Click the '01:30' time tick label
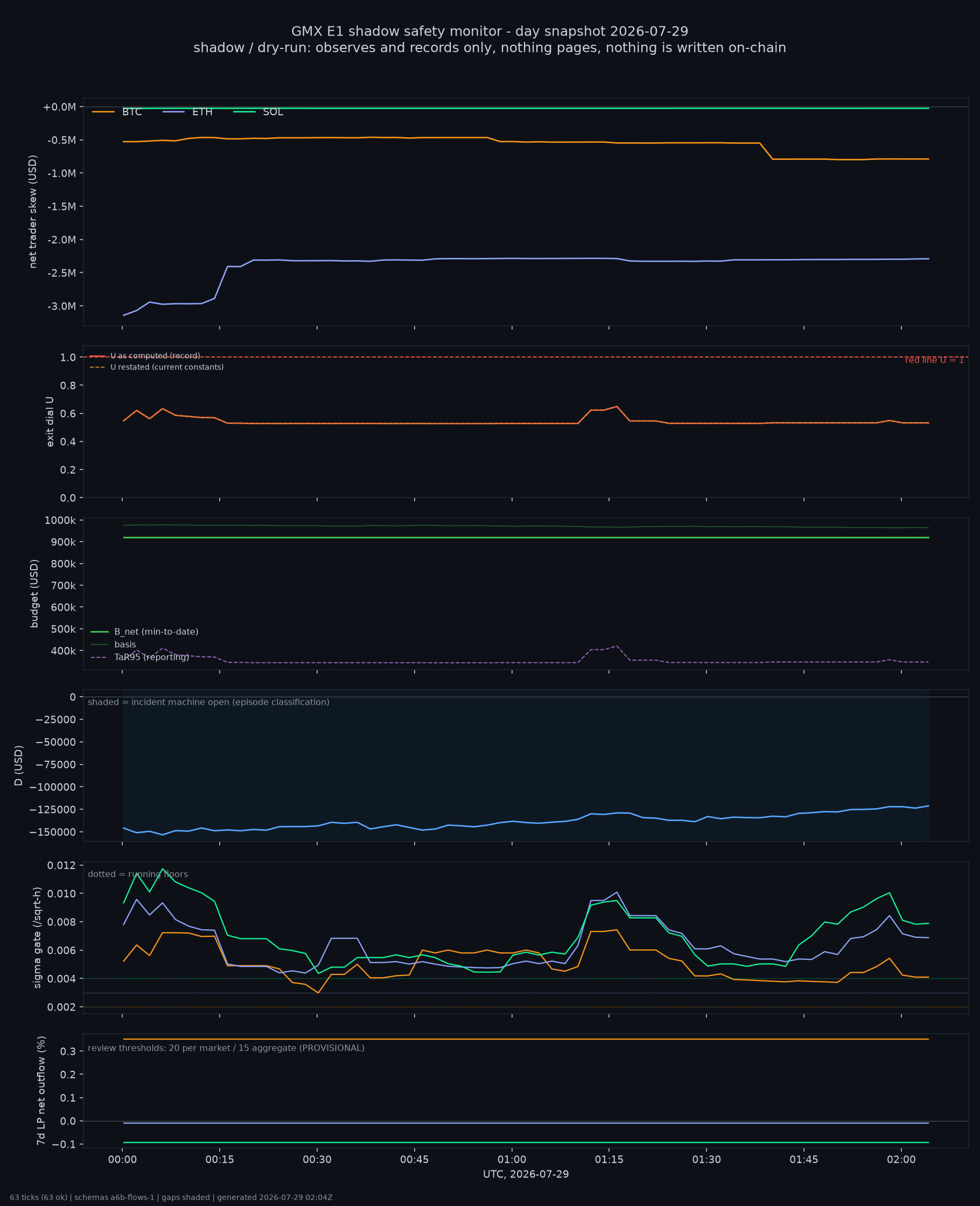This screenshot has width=980, height=1206. click(x=707, y=1160)
